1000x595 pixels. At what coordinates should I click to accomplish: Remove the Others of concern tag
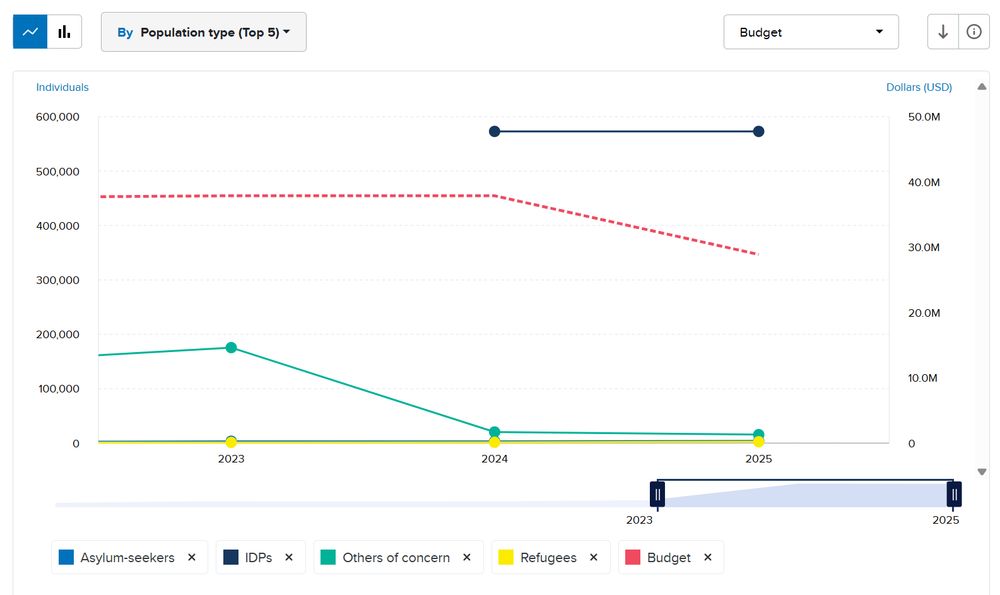(x=467, y=558)
